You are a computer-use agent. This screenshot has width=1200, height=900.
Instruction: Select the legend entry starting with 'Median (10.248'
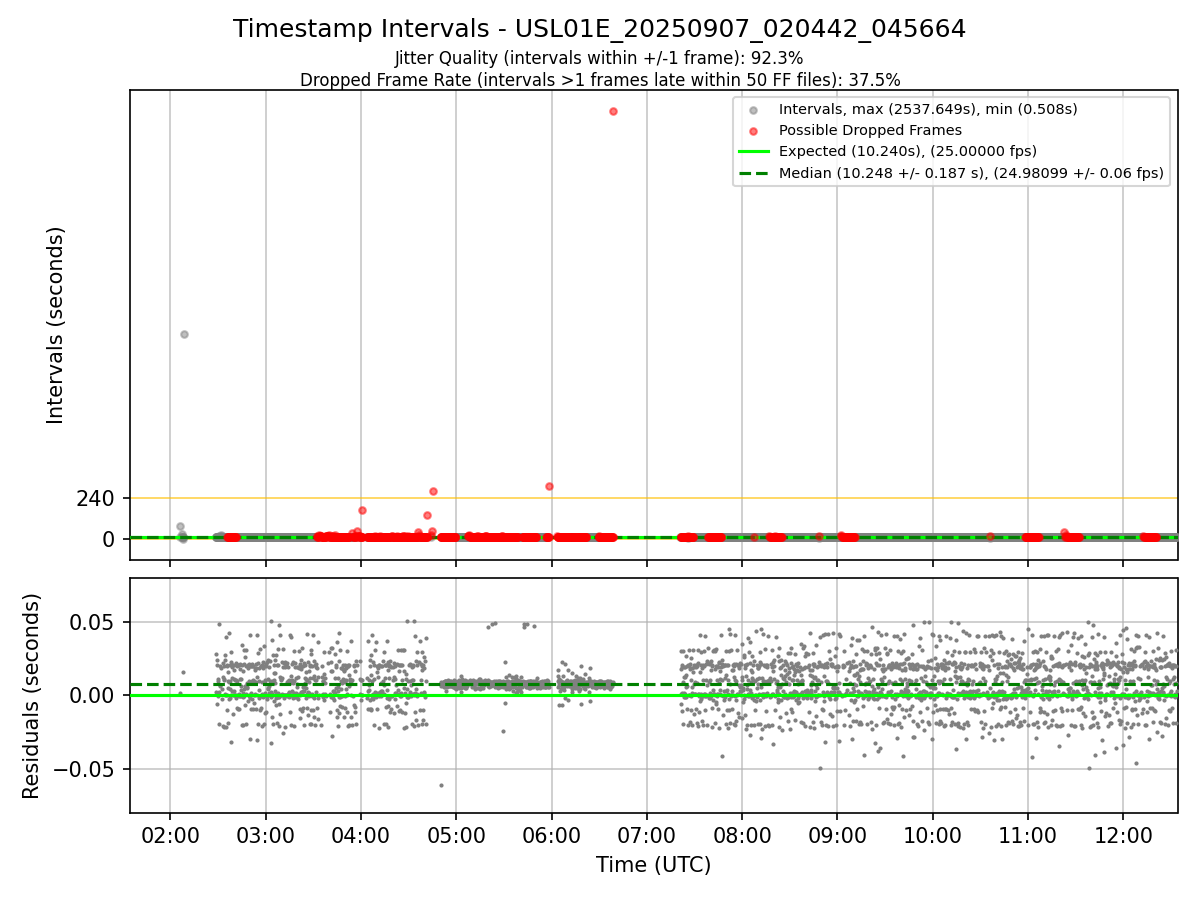click(x=971, y=173)
